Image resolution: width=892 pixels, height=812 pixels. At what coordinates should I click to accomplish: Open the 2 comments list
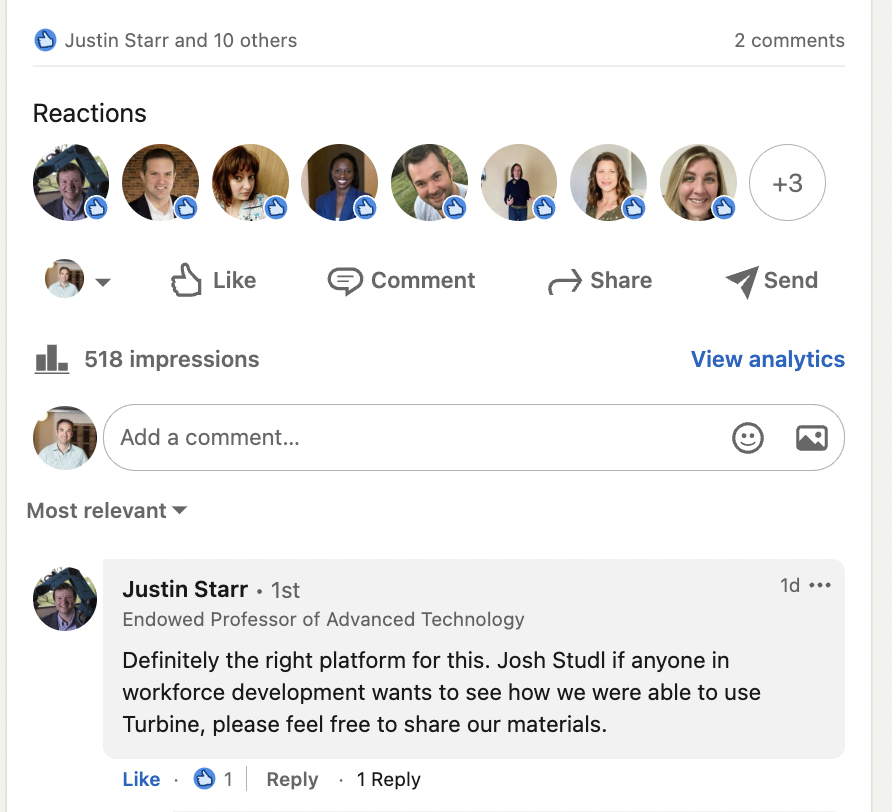point(791,40)
